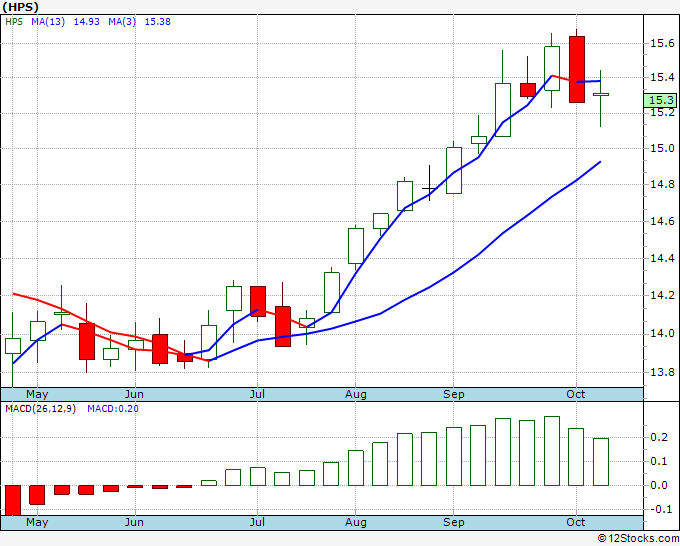The image size is (680, 546).
Task: Click Oct on the MACD panel time axis
Action: [575, 522]
